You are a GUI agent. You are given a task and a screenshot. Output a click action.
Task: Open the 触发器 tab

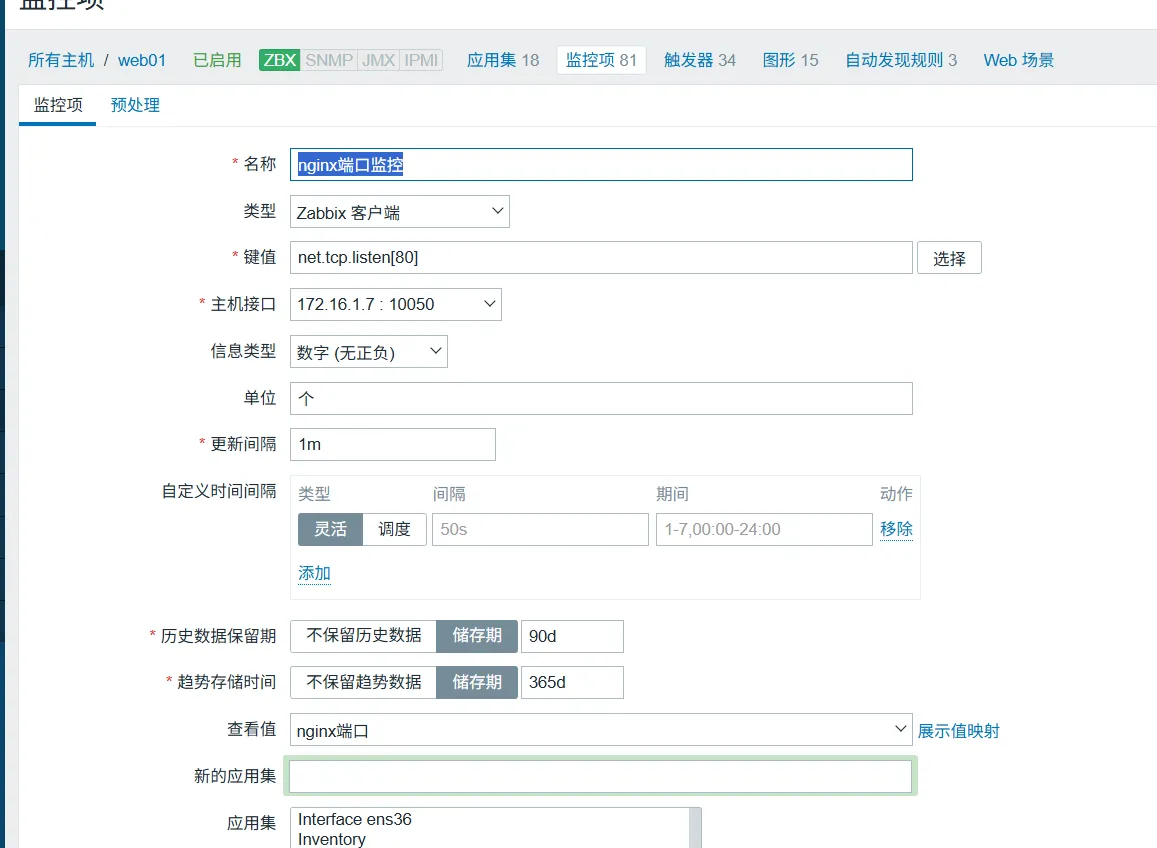[x=699, y=60]
